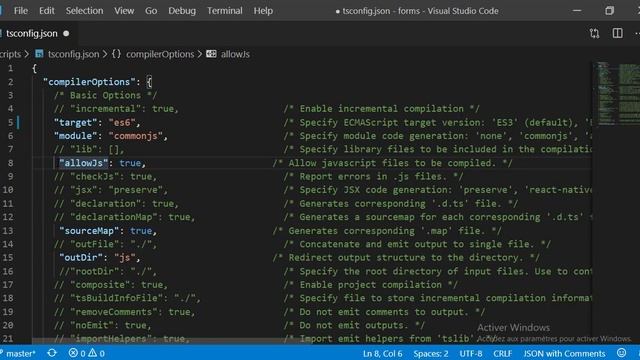This screenshot has height=360, width=640.
Task: Change indentation via Spaces: 2
Action: (x=431, y=353)
